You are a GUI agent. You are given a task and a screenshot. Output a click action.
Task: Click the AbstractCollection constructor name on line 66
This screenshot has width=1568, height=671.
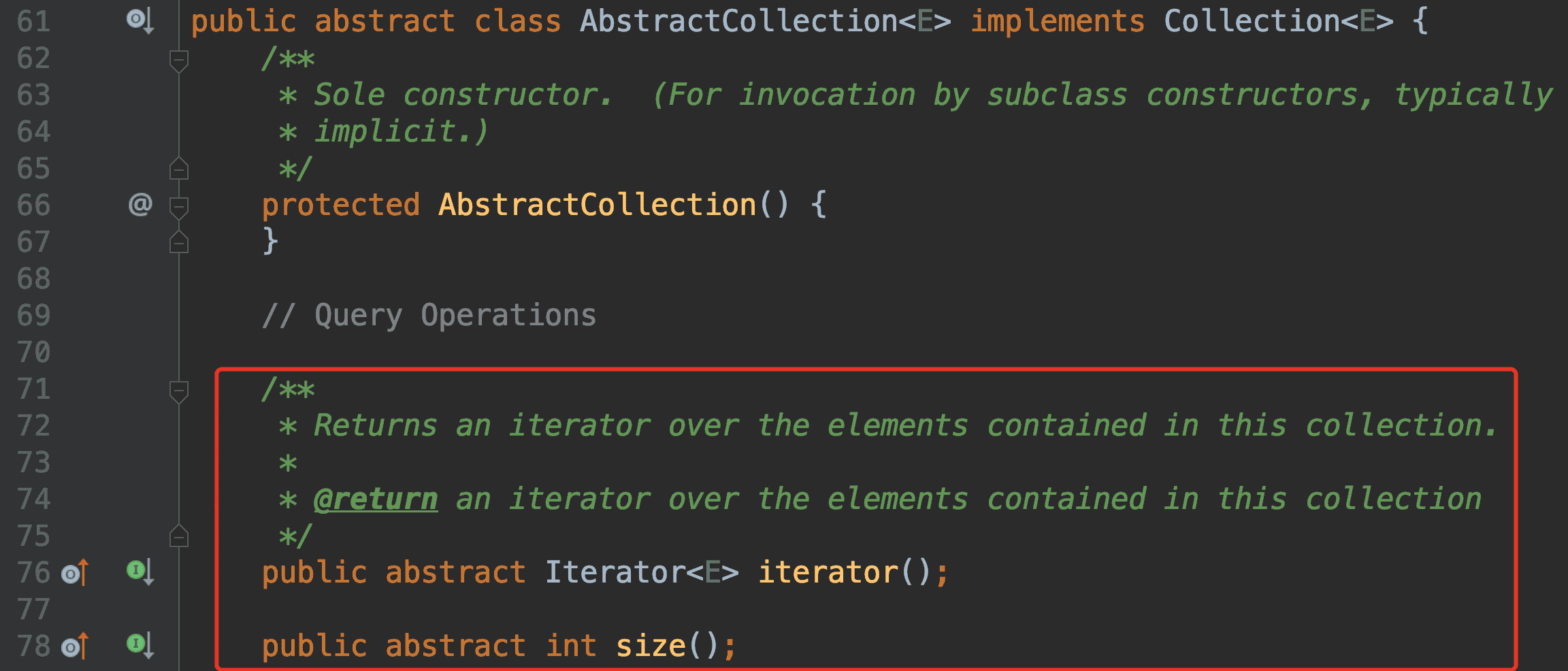[598, 205]
